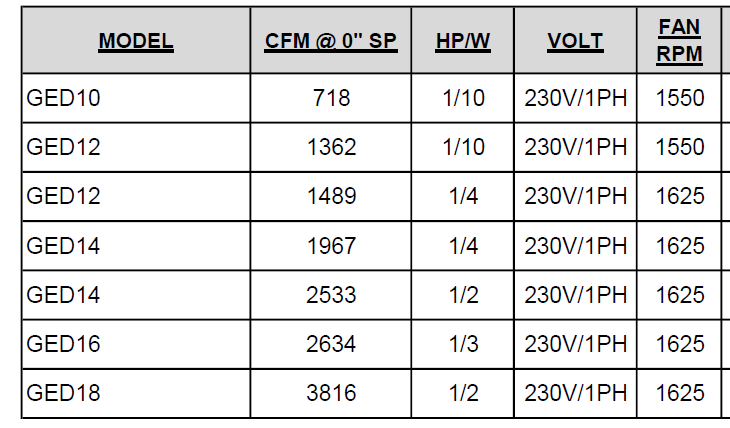Select the GED16 model cell
Image resolution: width=730 pixels, height=428 pixels.
pyautogui.click(x=63, y=344)
